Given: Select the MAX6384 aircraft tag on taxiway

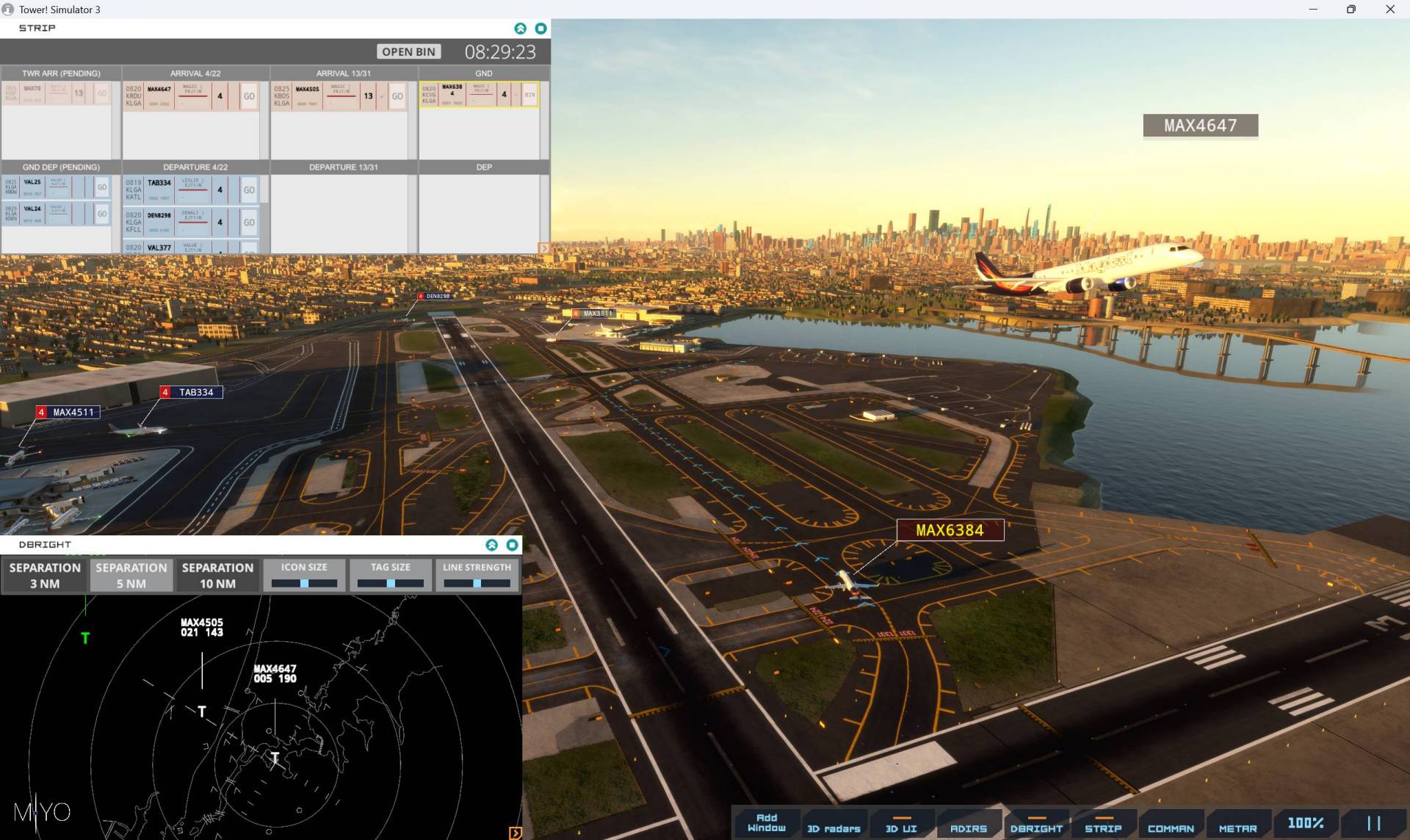Looking at the screenshot, I should pos(950,529).
